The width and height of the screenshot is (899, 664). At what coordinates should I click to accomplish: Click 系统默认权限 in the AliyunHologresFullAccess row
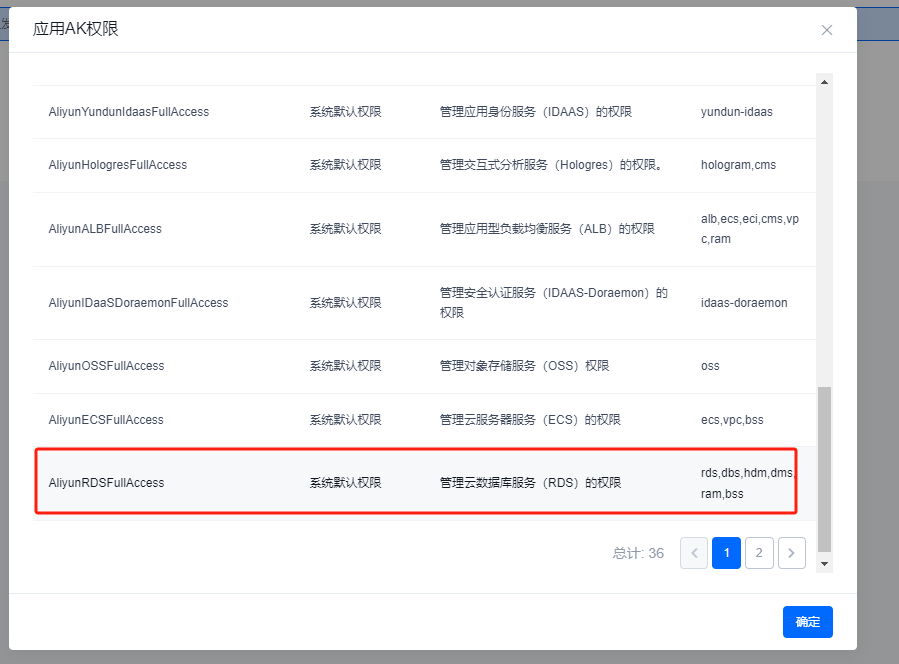coord(345,165)
